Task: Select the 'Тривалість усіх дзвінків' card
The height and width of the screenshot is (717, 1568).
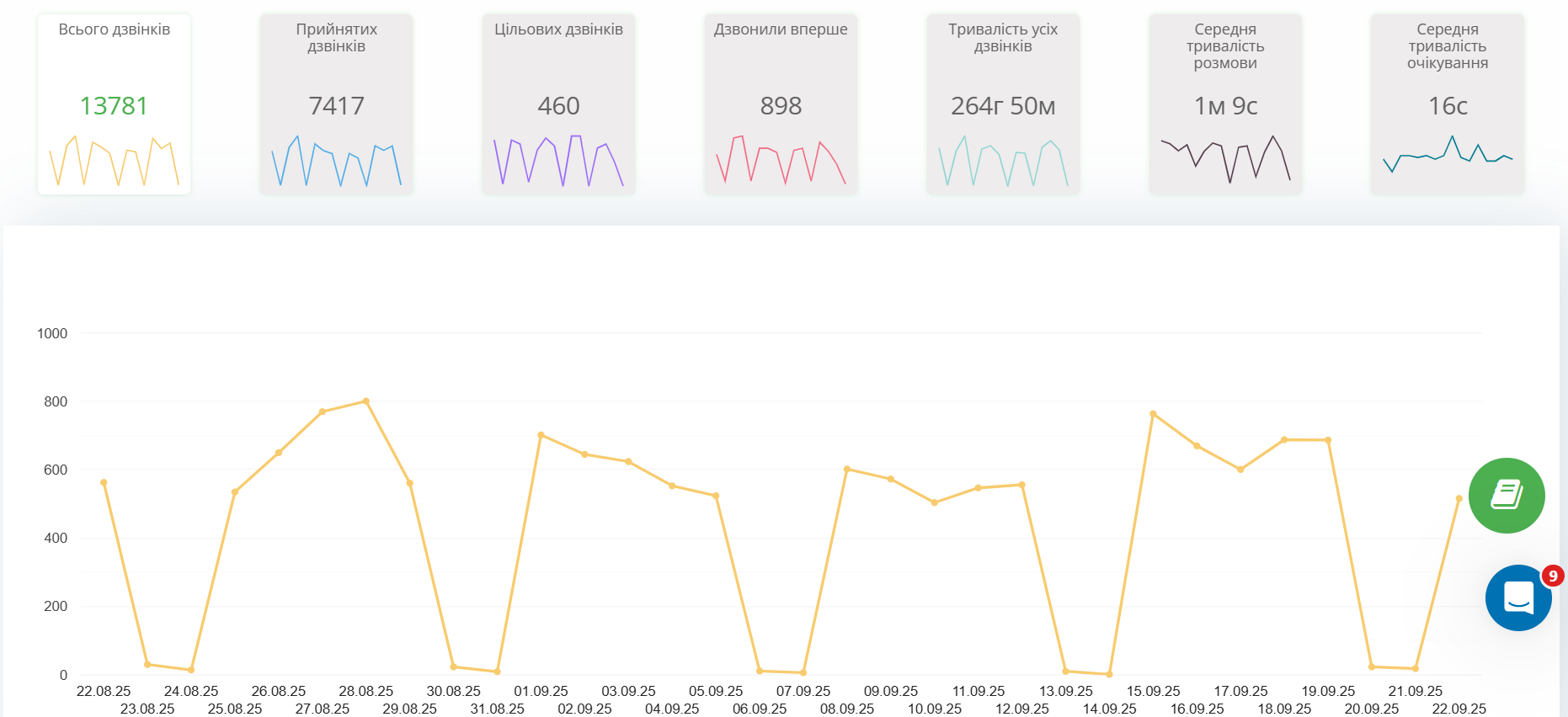Action: click(x=1003, y=104)
